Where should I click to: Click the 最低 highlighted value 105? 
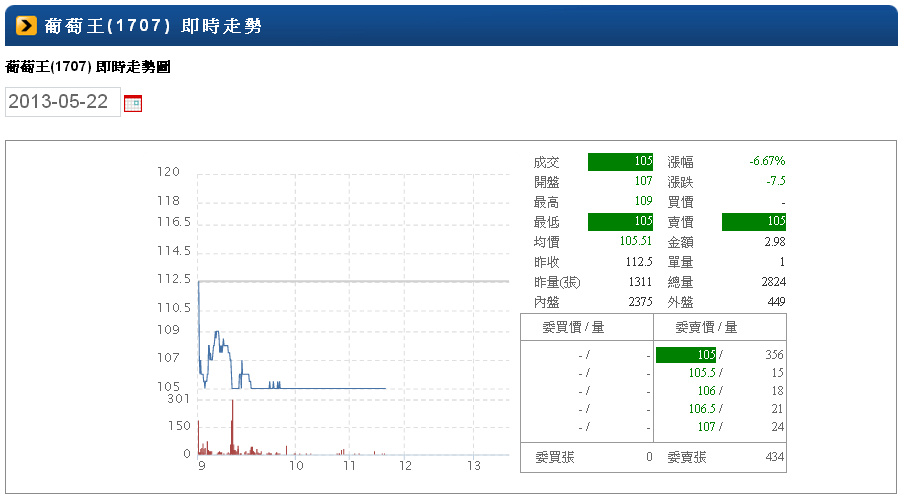(620, 221)
